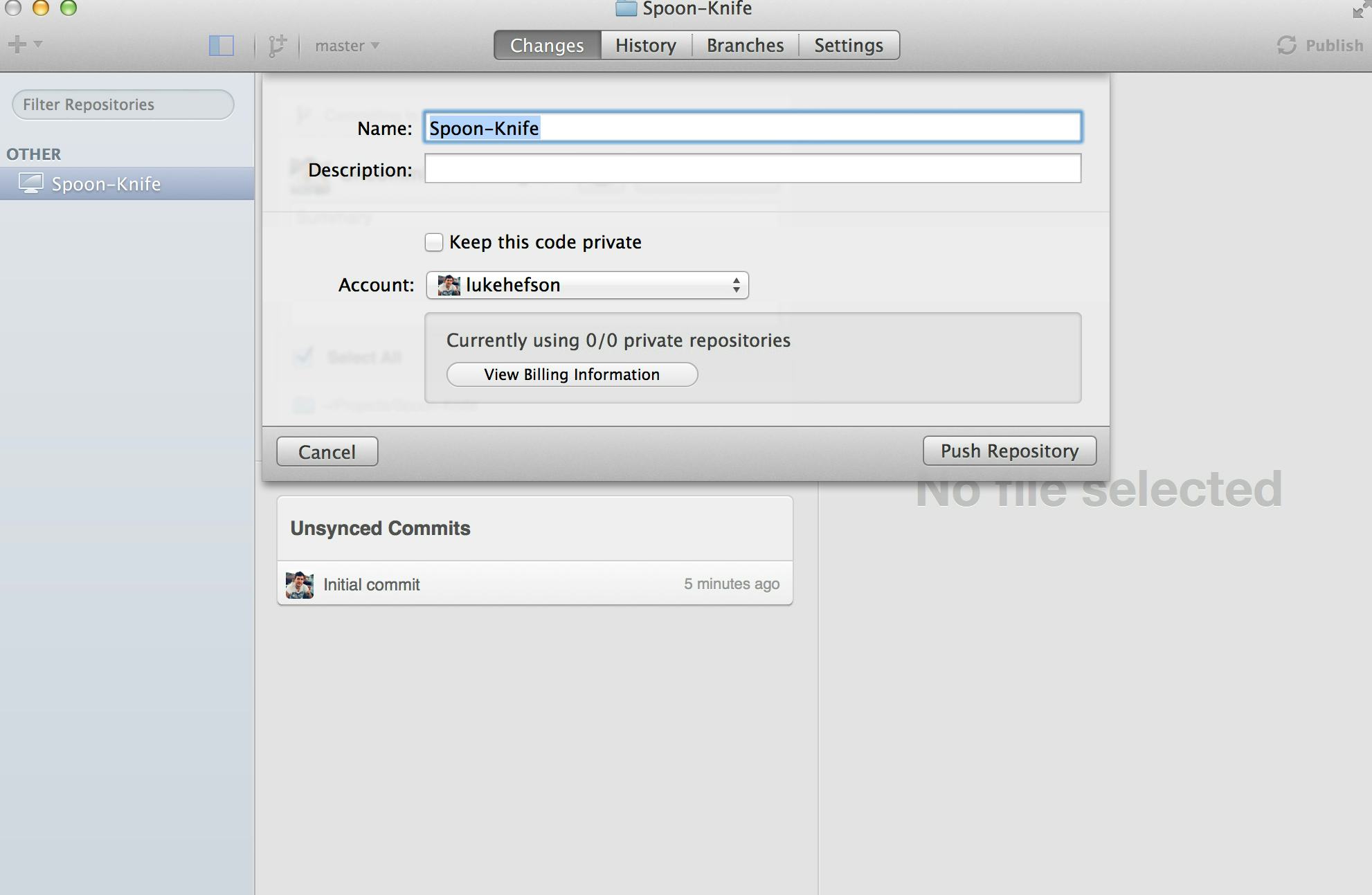This screenshot has height=895, width=1372.
Task: Click View Billing Information button
Action: coord(572,374)
